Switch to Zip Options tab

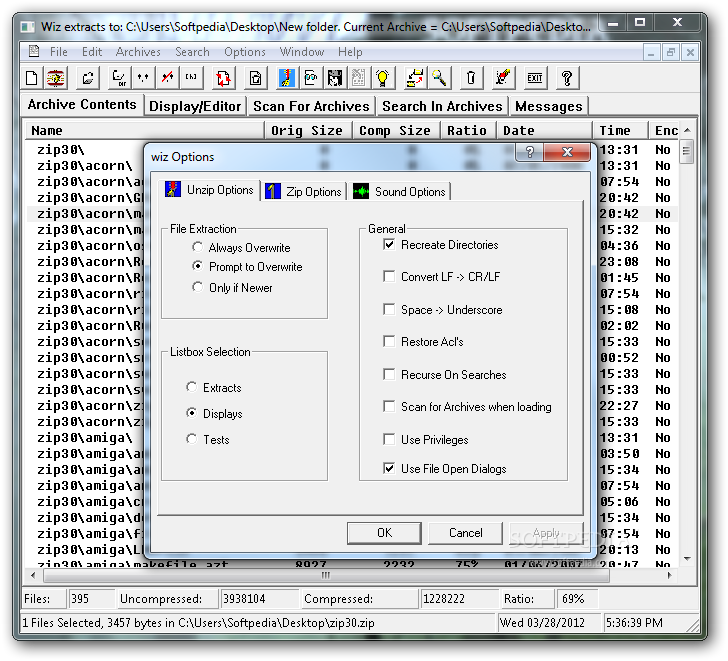[304, 191]
